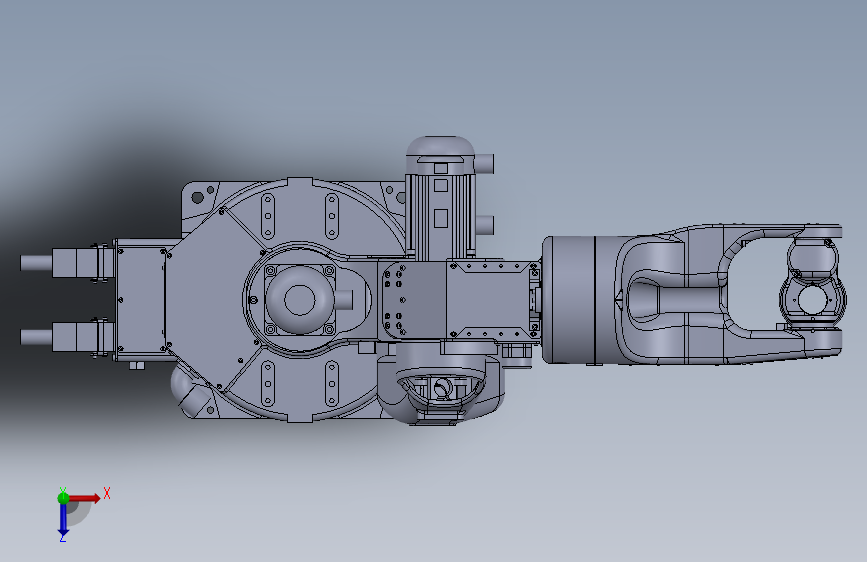This screenshot has height=562, width=867.
Task: Click the green Y axis origin ball
Action: coord(63,498)
